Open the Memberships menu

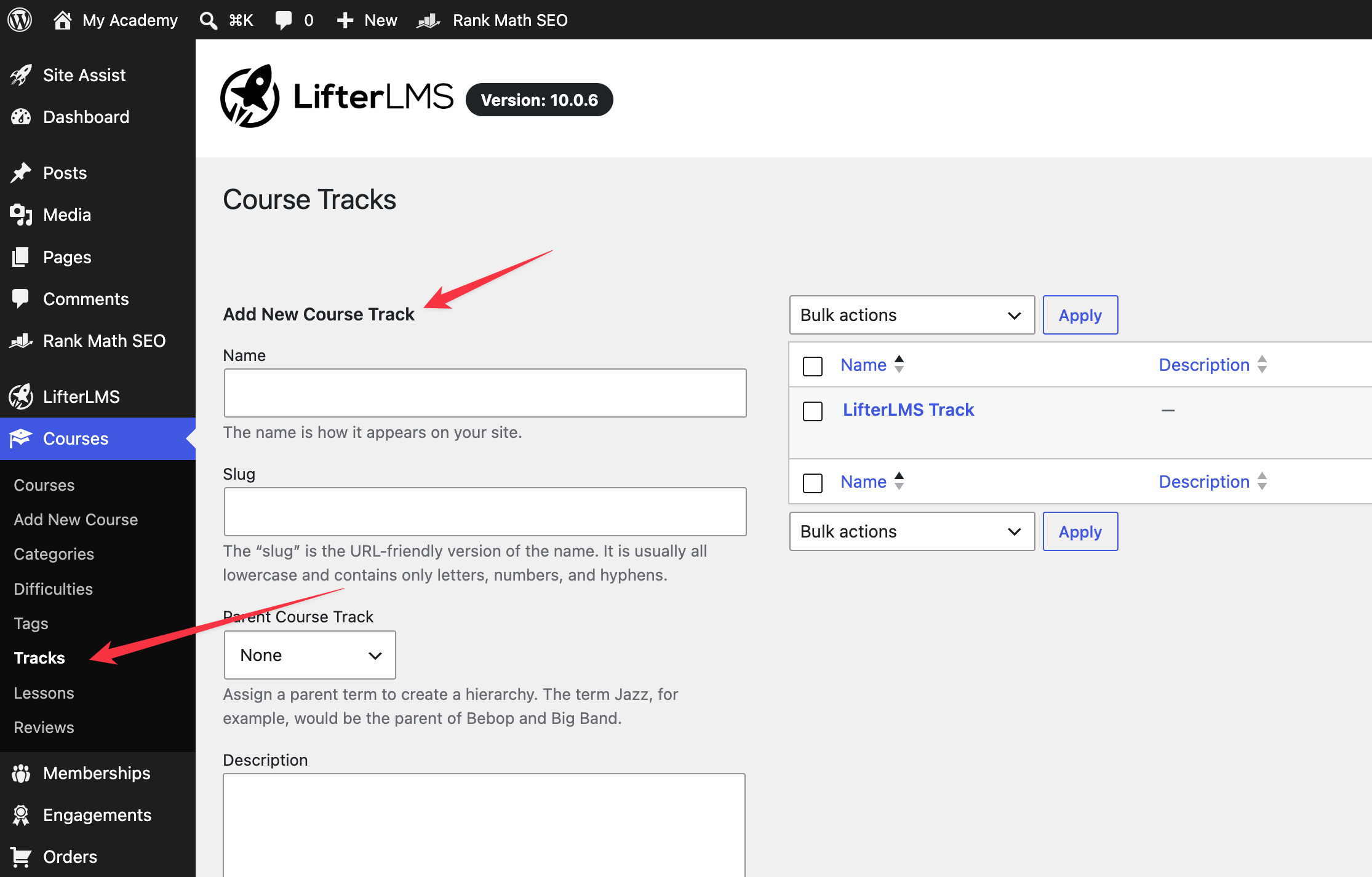(98, 773)
